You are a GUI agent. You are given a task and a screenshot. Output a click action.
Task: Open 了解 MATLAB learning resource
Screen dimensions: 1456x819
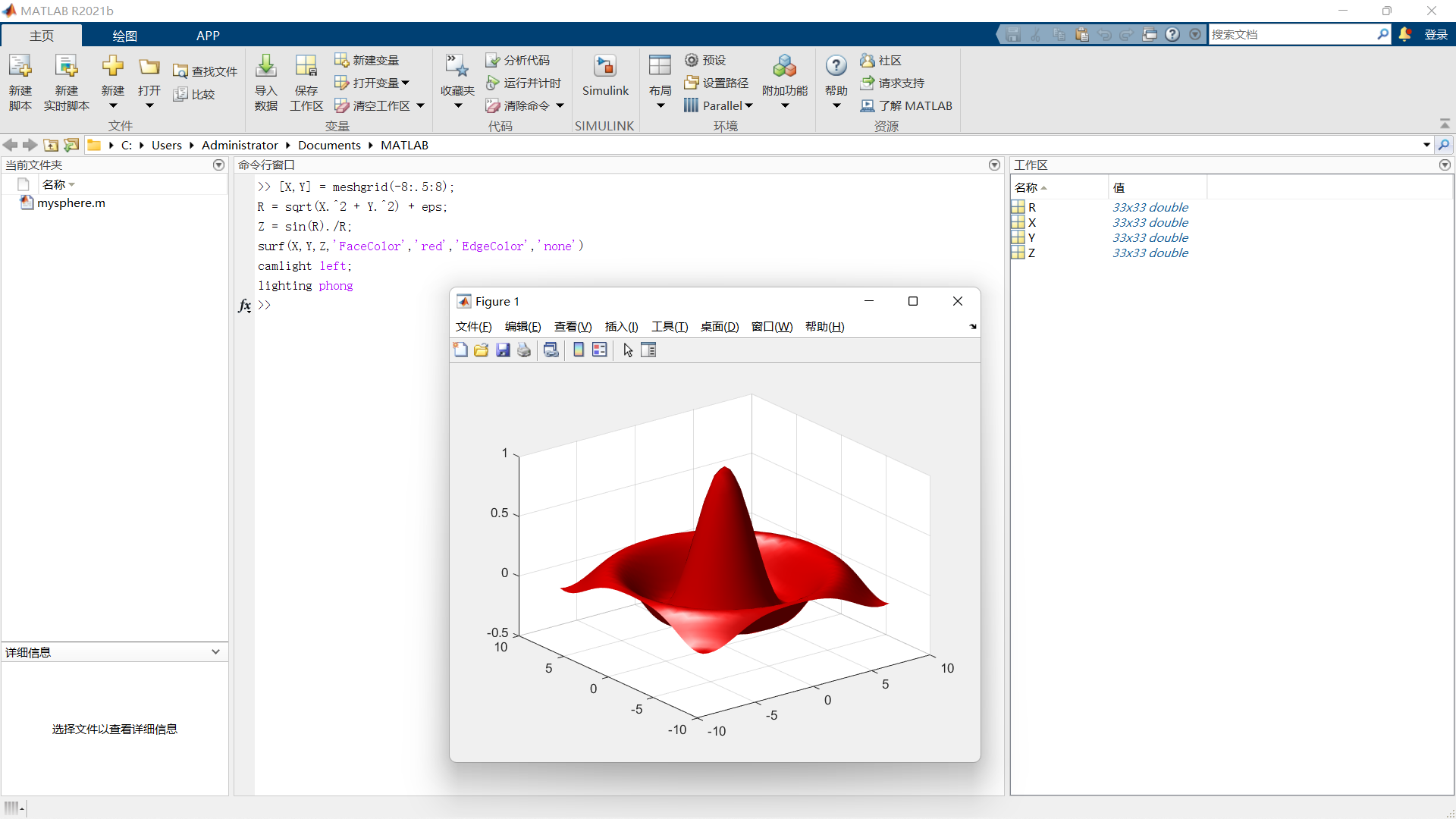(x=906, y=105)
